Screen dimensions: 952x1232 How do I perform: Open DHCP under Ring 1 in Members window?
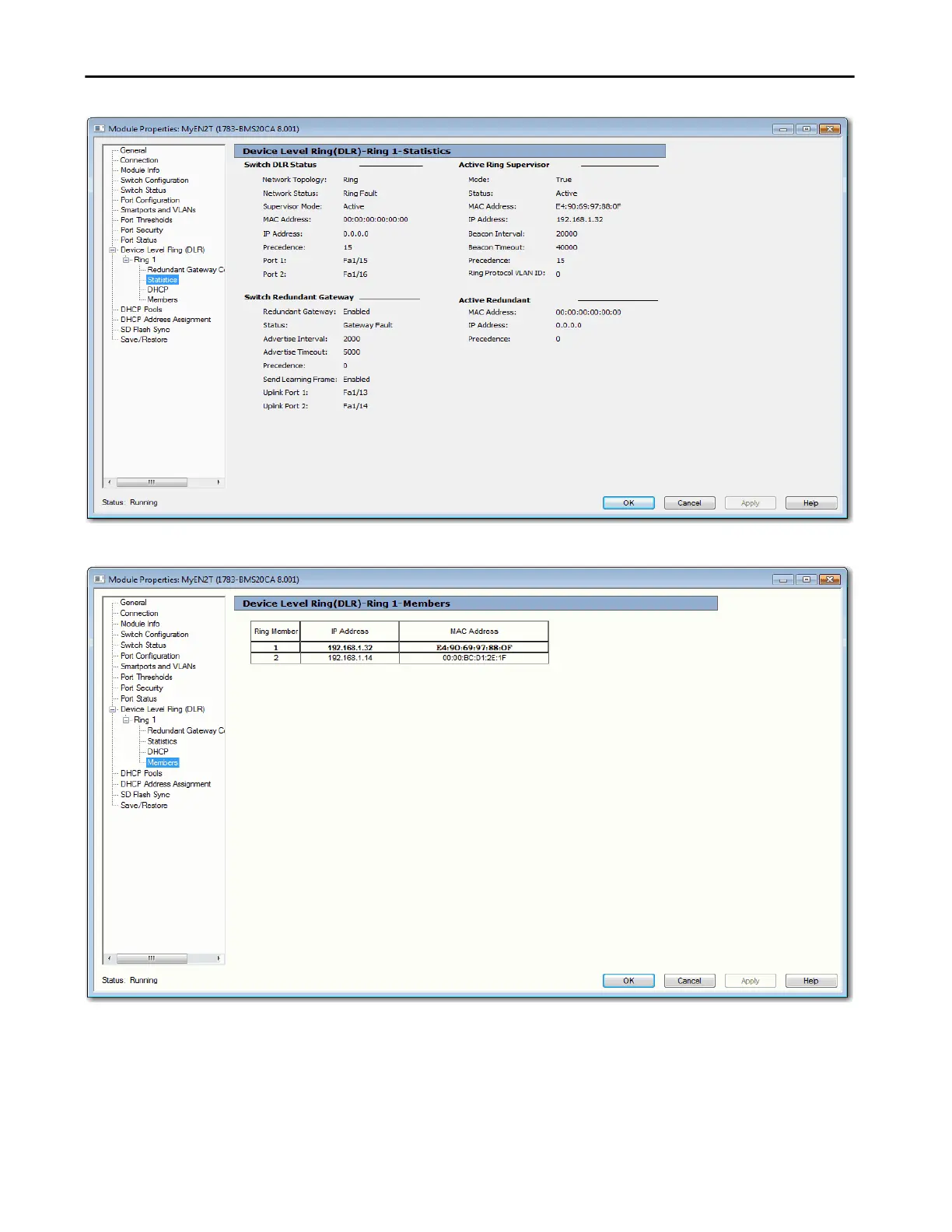(158, 752)
